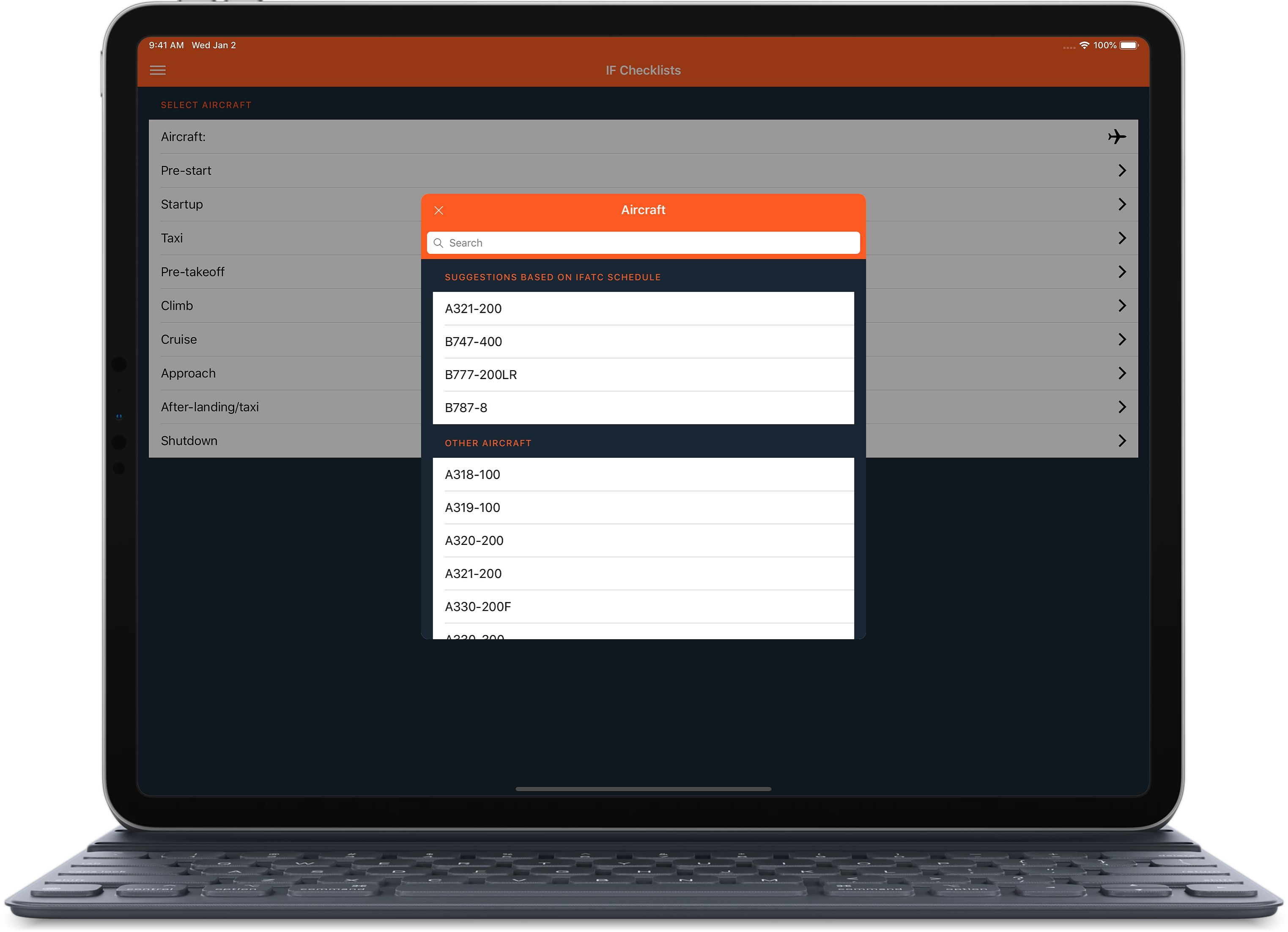Tap the battery indicator icon
Screen dimensions: 1288x932
pyautogui.click(x=1129, y=45)
